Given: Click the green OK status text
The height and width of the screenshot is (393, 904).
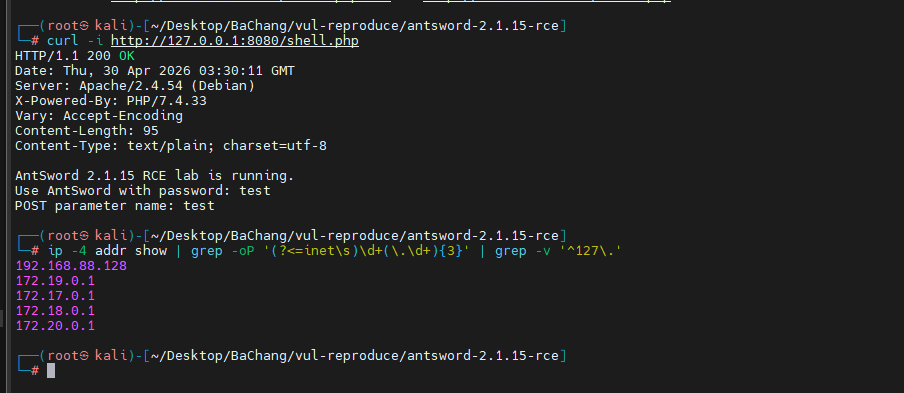Looking at the screenshot, I should pos(127,56).
